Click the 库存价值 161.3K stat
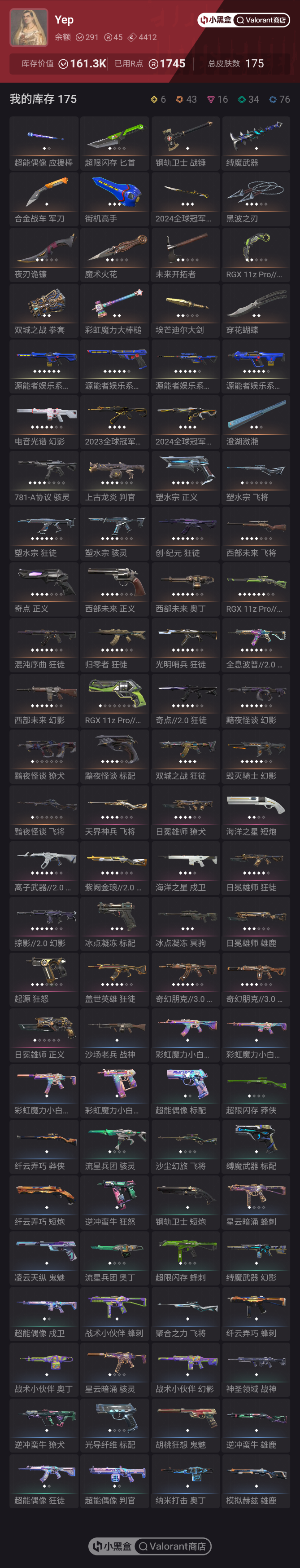Screen dimensions: 300x1568 [63, 63]
